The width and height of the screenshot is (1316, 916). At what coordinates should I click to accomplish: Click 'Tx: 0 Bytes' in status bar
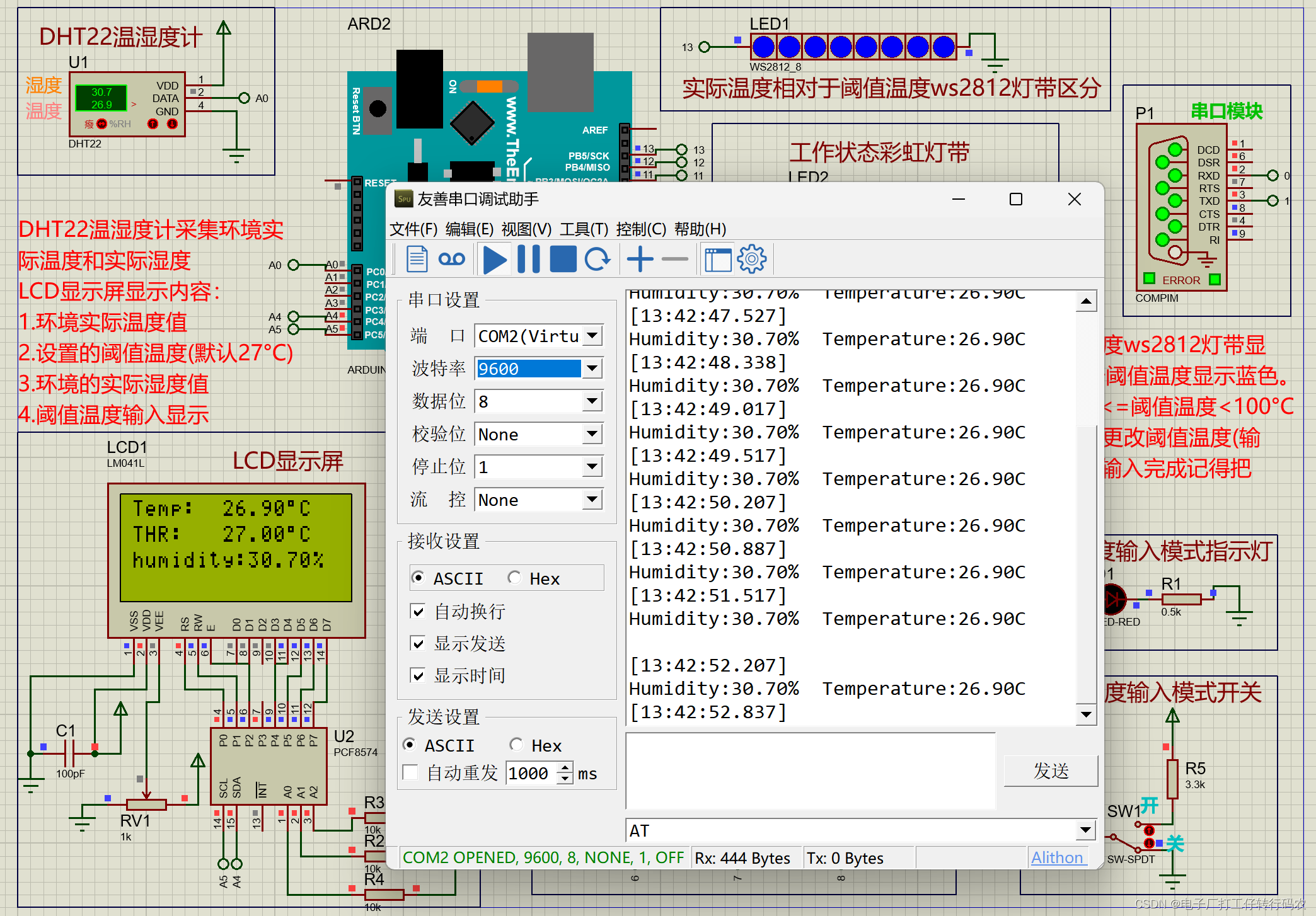click(x=845, y=858)
